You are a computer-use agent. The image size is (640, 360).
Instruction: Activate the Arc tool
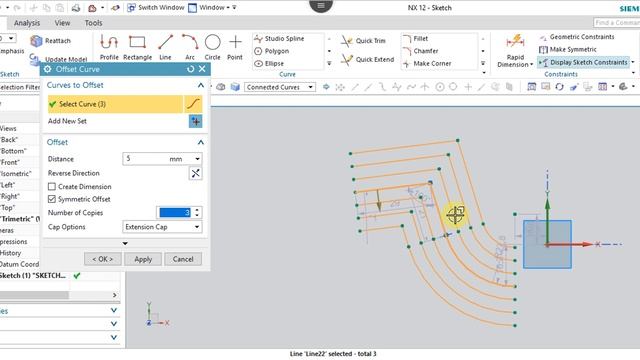pos(190,47)
